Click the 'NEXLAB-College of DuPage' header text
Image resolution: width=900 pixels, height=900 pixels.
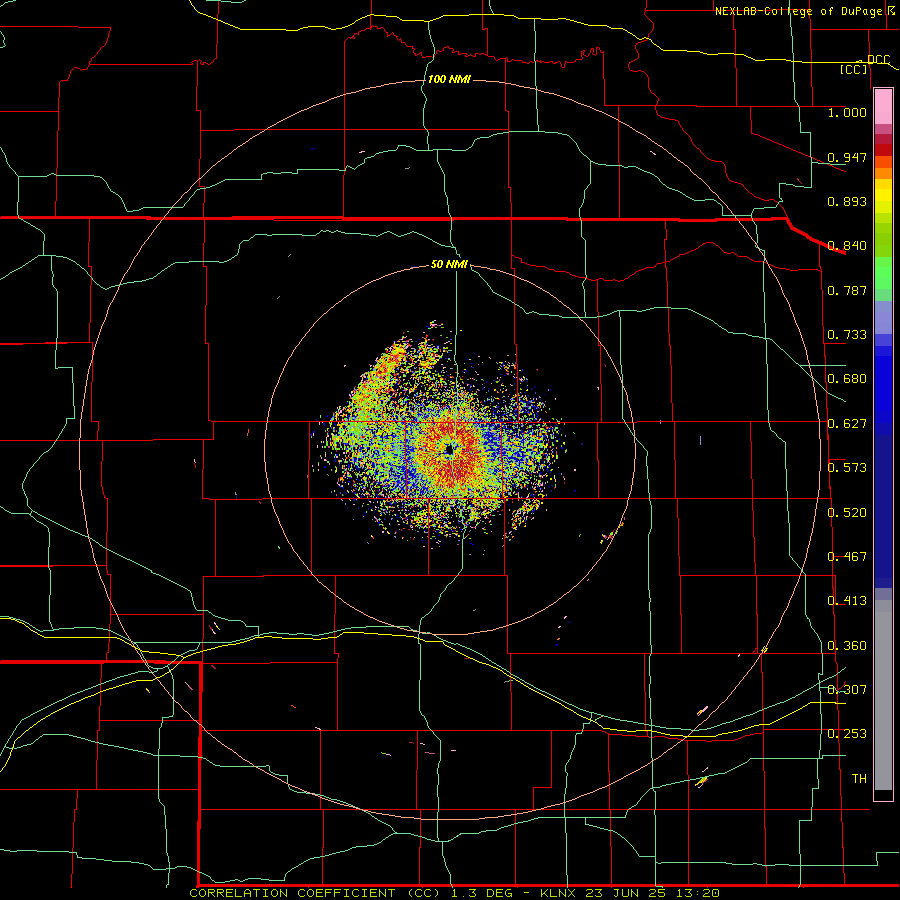[x=798, y=11]
